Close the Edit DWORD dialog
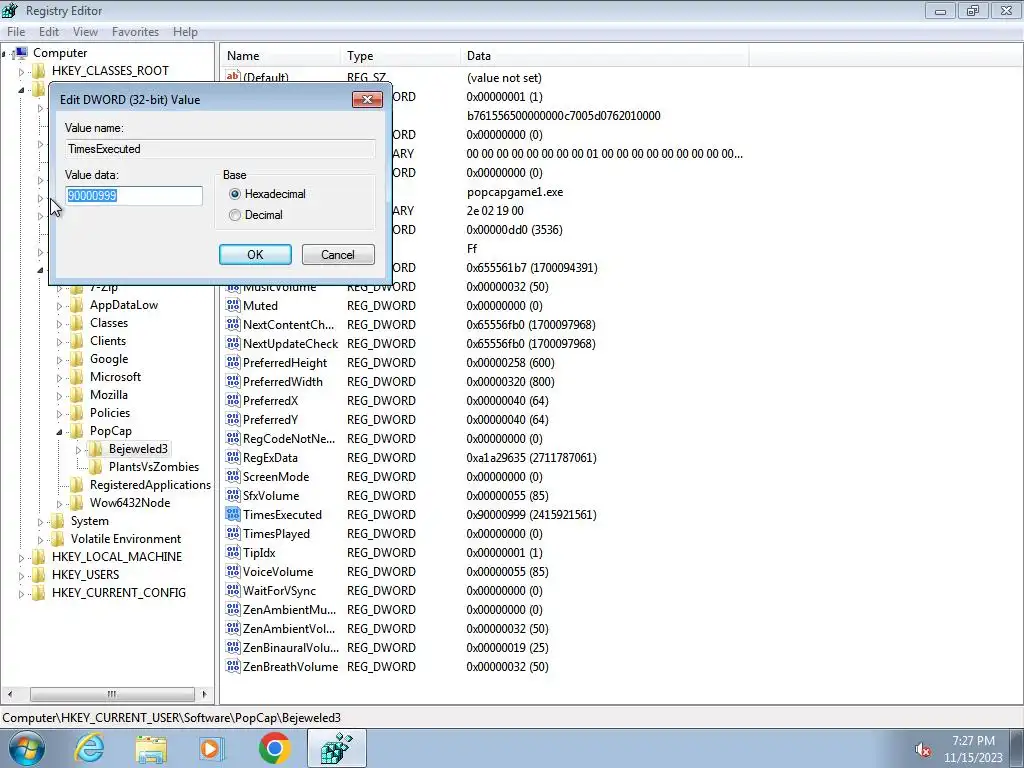The image size is (1024, 768). 367,99
